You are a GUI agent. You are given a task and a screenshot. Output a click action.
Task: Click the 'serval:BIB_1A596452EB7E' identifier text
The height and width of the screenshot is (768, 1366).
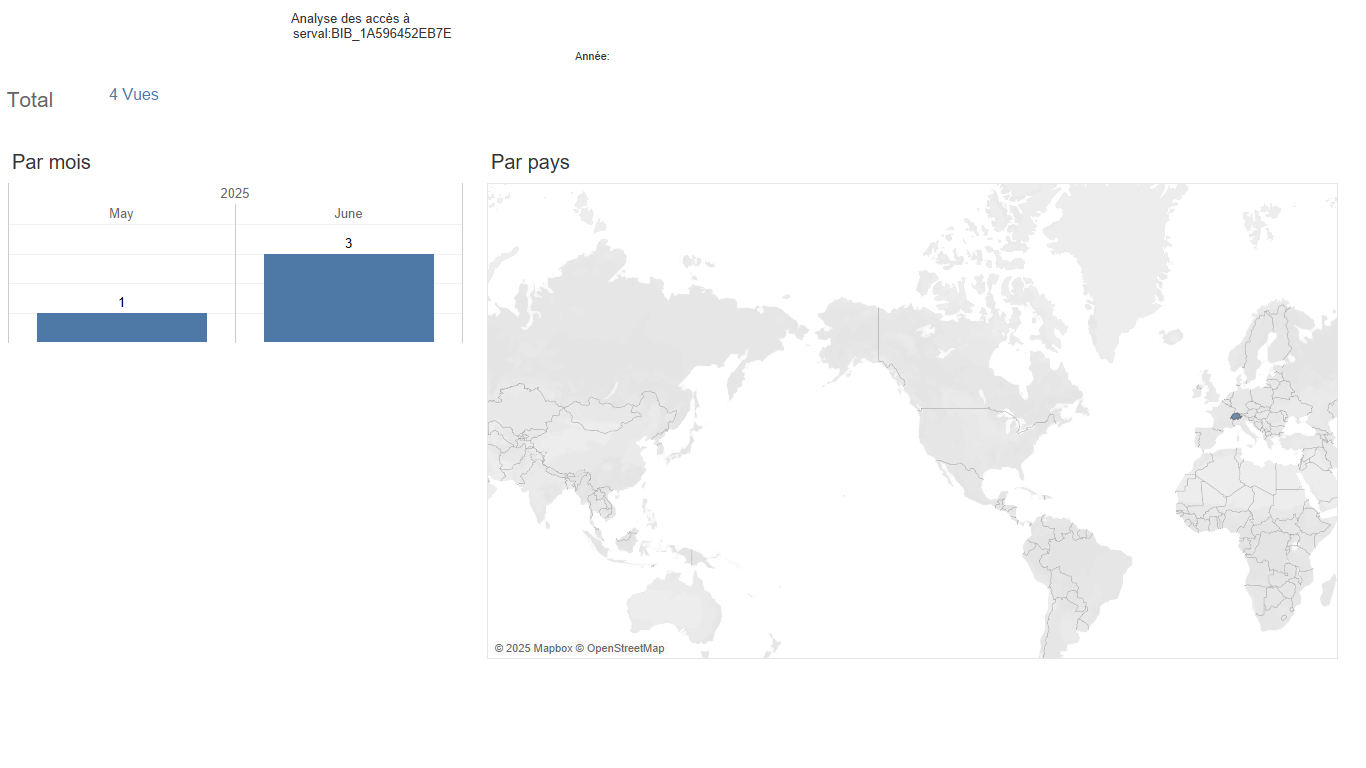[372, 33]
